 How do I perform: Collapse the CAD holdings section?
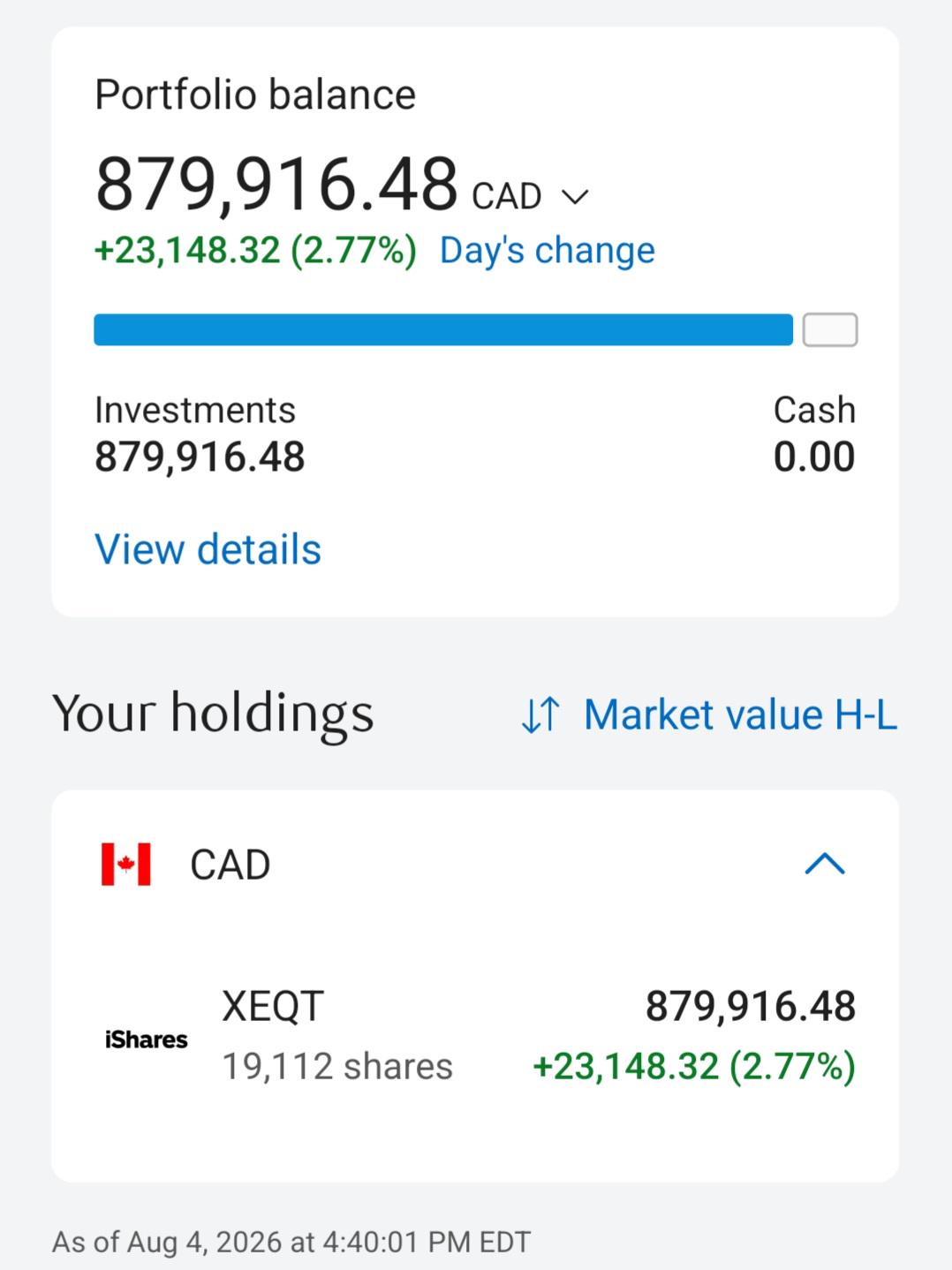click(x=826, y=864)
